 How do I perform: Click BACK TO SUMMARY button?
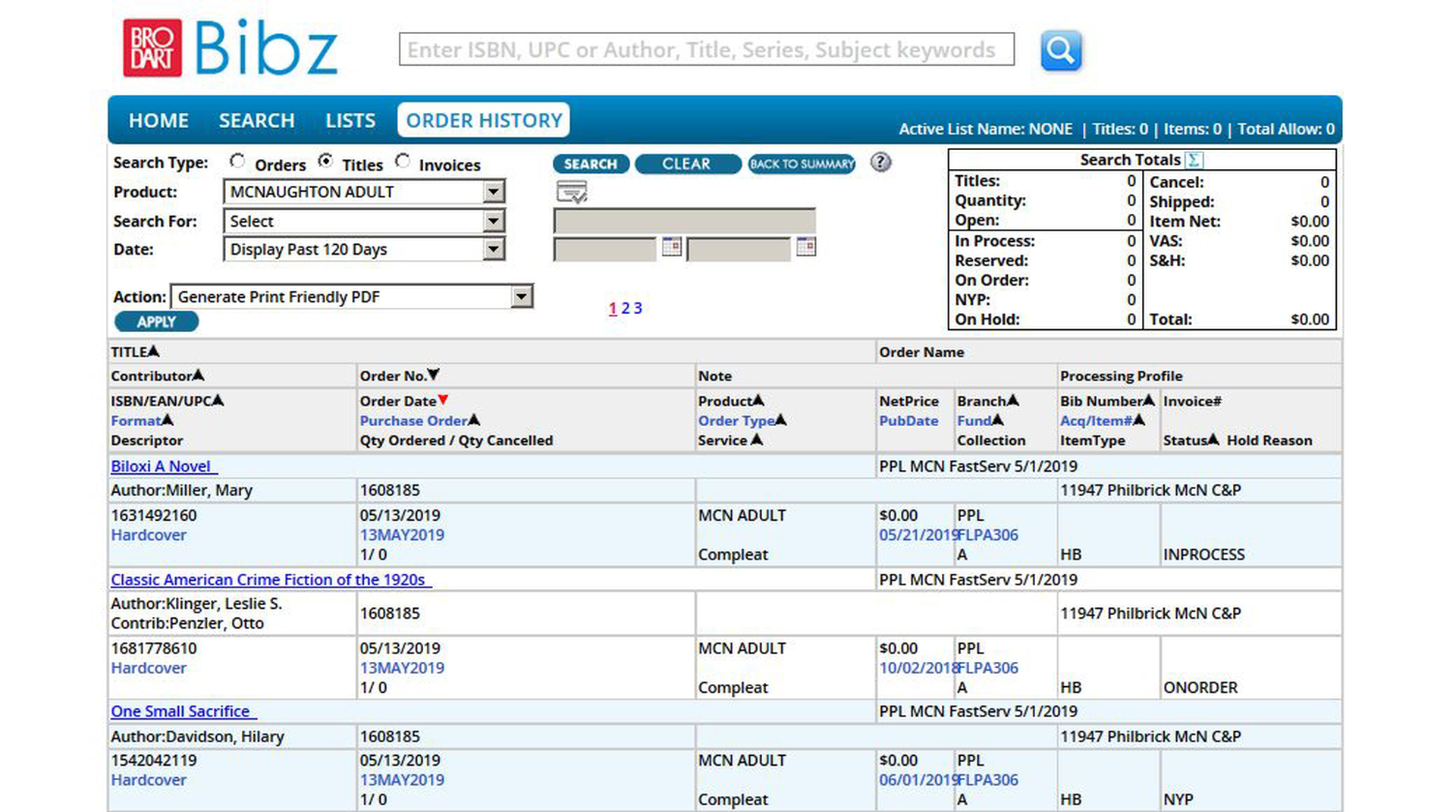point(802,164)
